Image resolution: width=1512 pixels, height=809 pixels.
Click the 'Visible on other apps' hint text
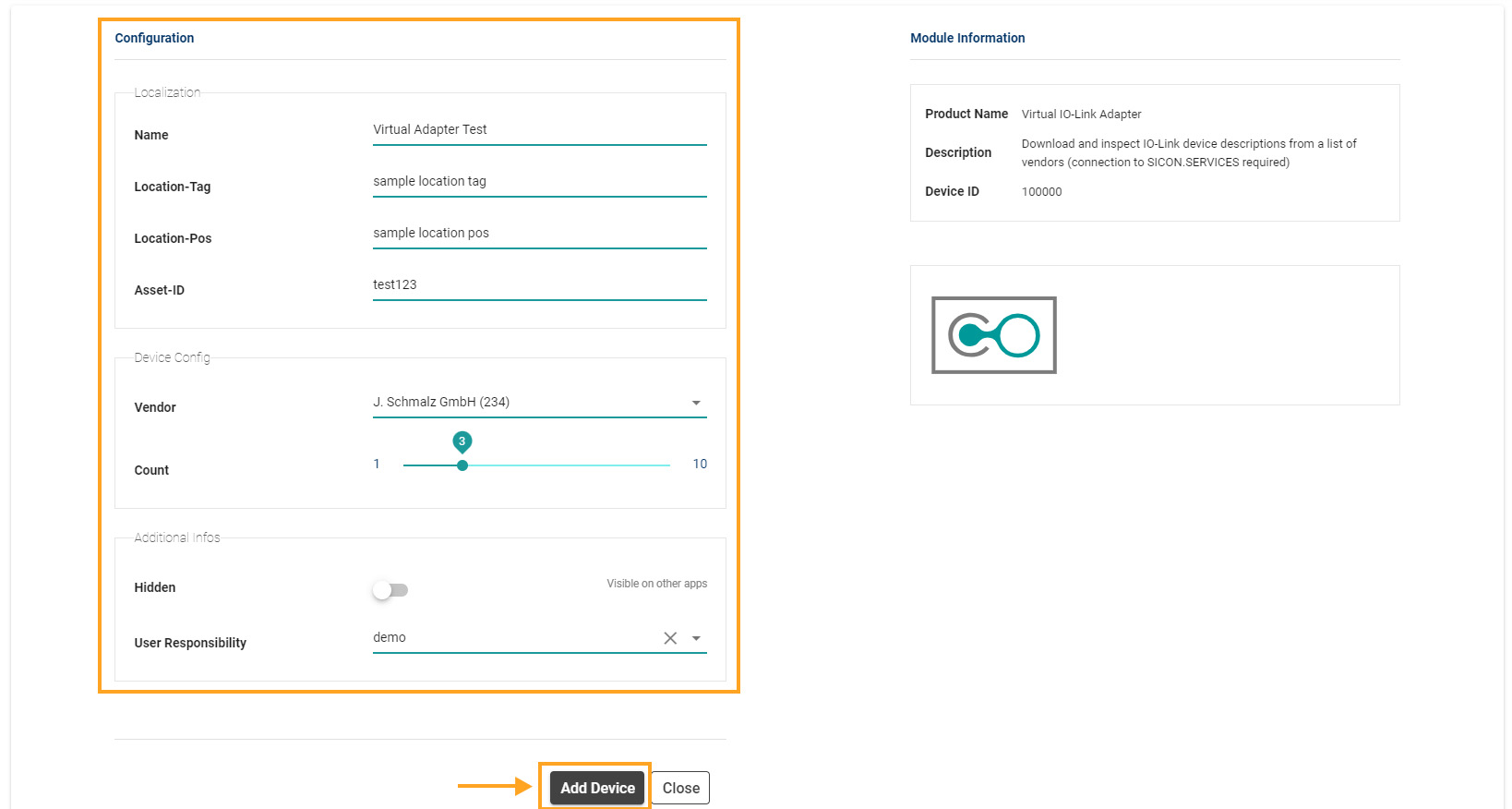656,584
